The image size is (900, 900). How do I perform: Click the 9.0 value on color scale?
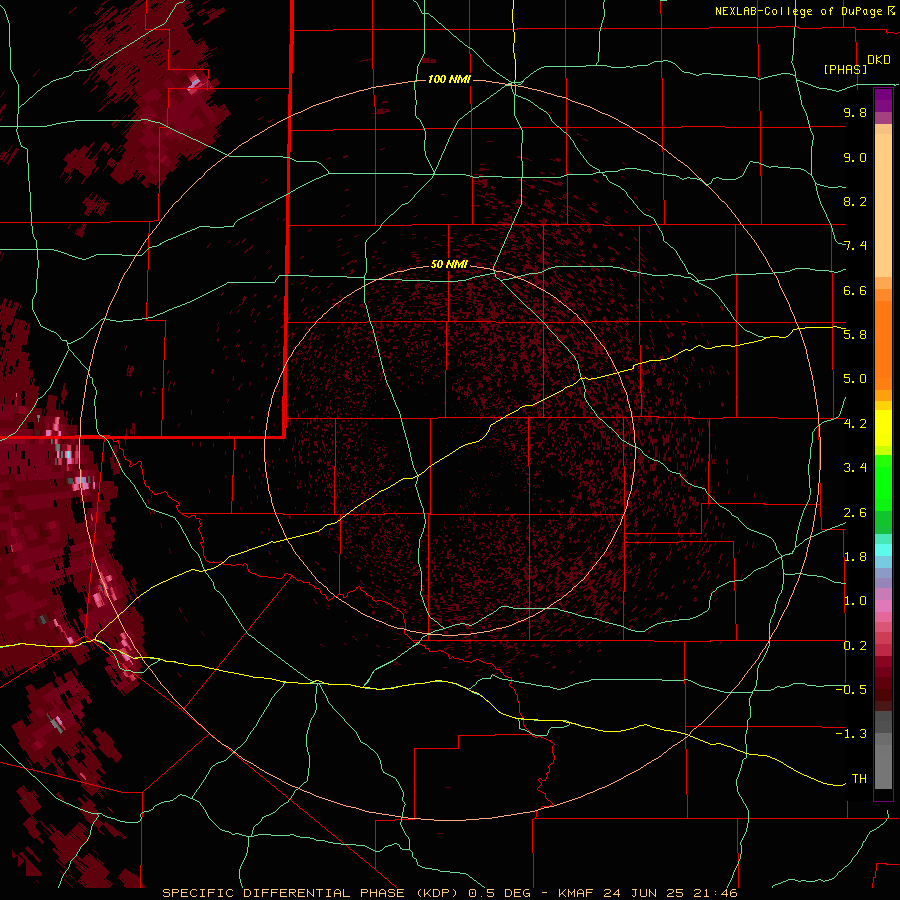coord(855,157)
